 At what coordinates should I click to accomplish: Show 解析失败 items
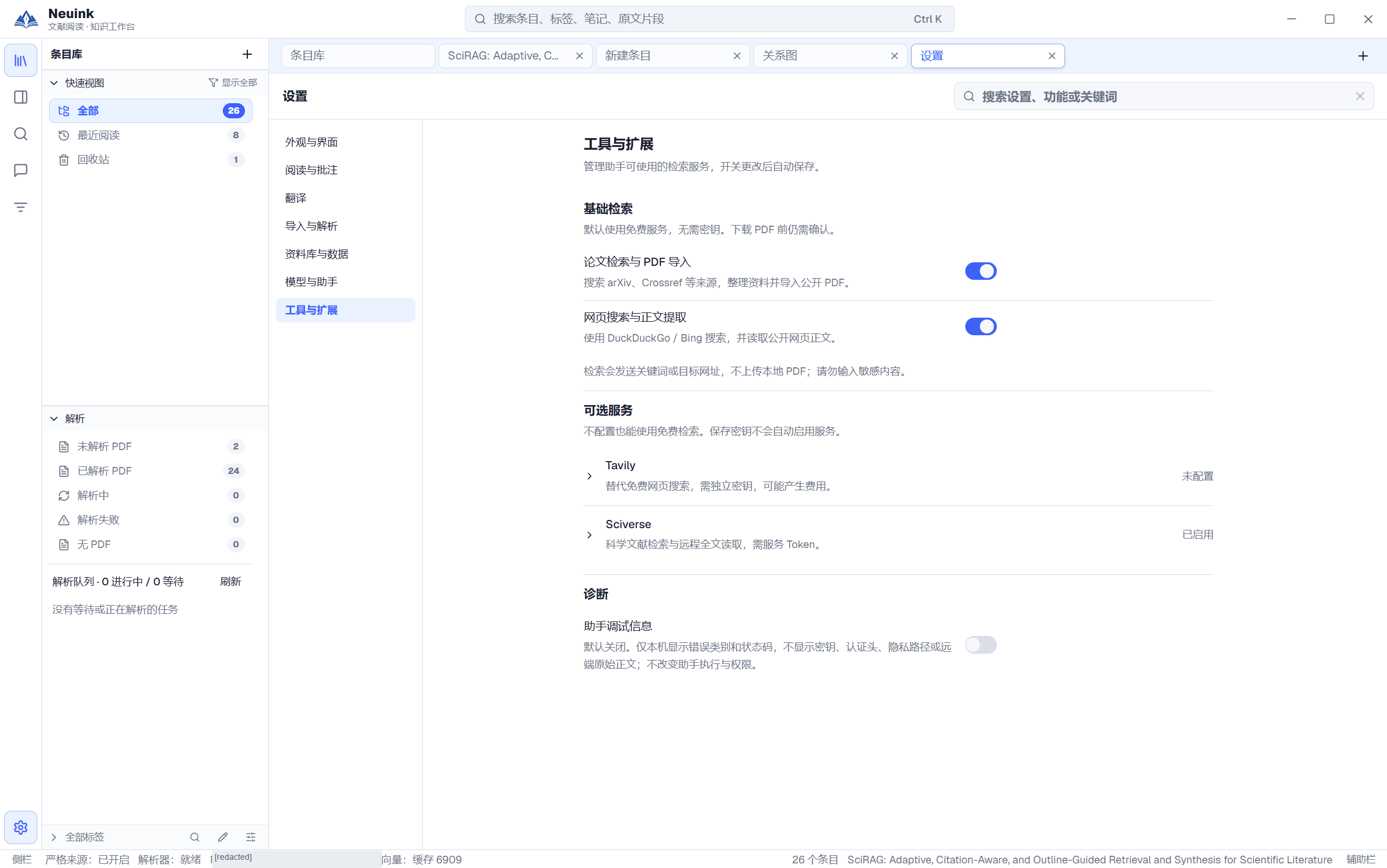(x=150, y=520)
